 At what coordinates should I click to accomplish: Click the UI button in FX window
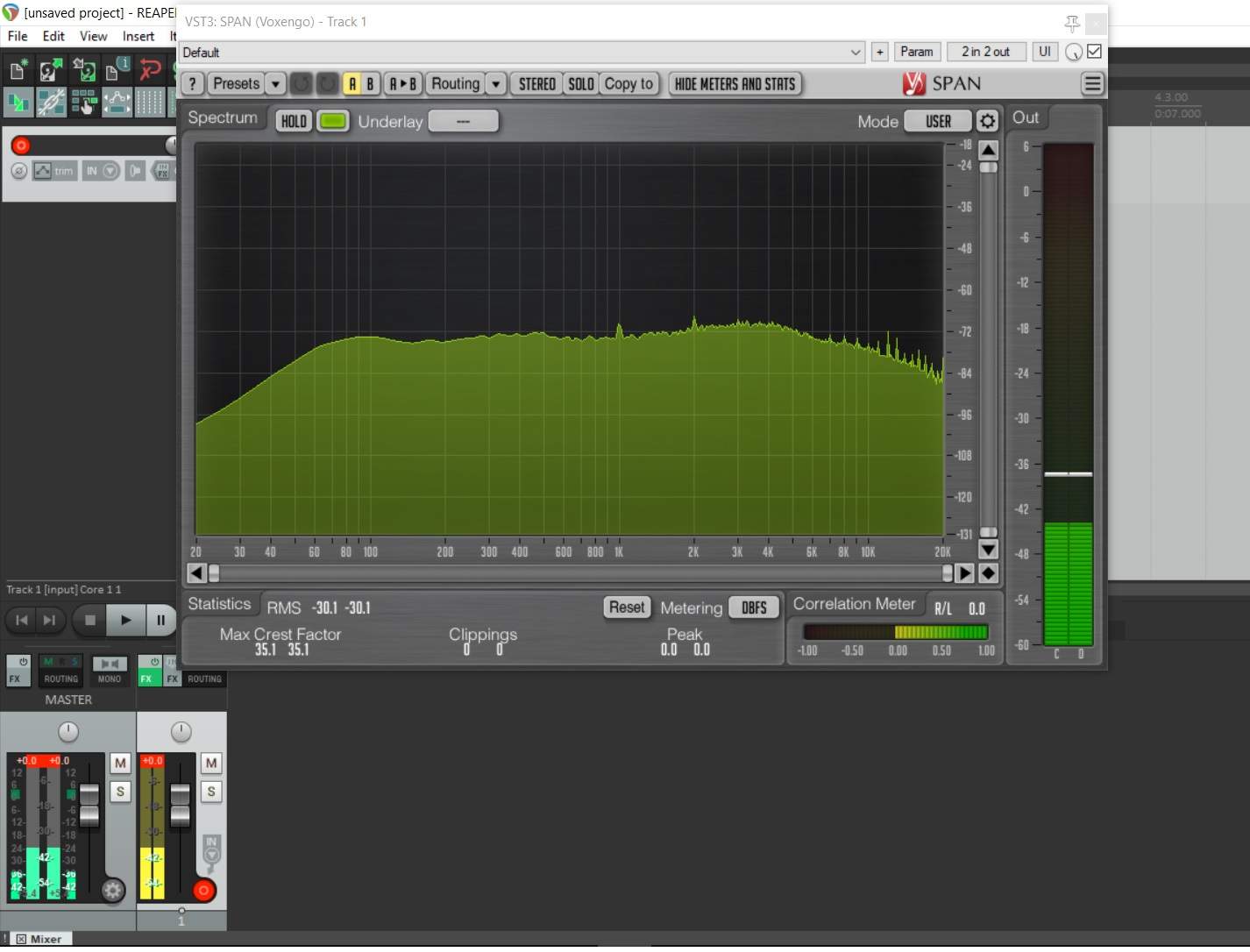1045,53
